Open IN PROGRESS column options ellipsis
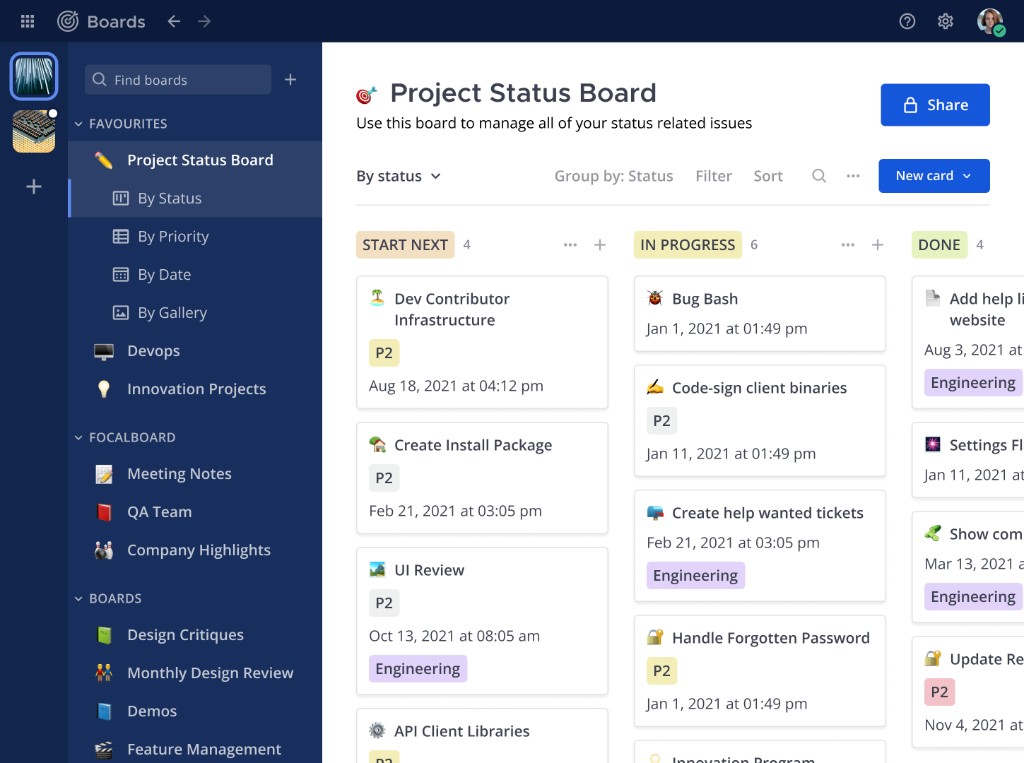The height and width of the screenshot is (763, 1024). [848, 245]
